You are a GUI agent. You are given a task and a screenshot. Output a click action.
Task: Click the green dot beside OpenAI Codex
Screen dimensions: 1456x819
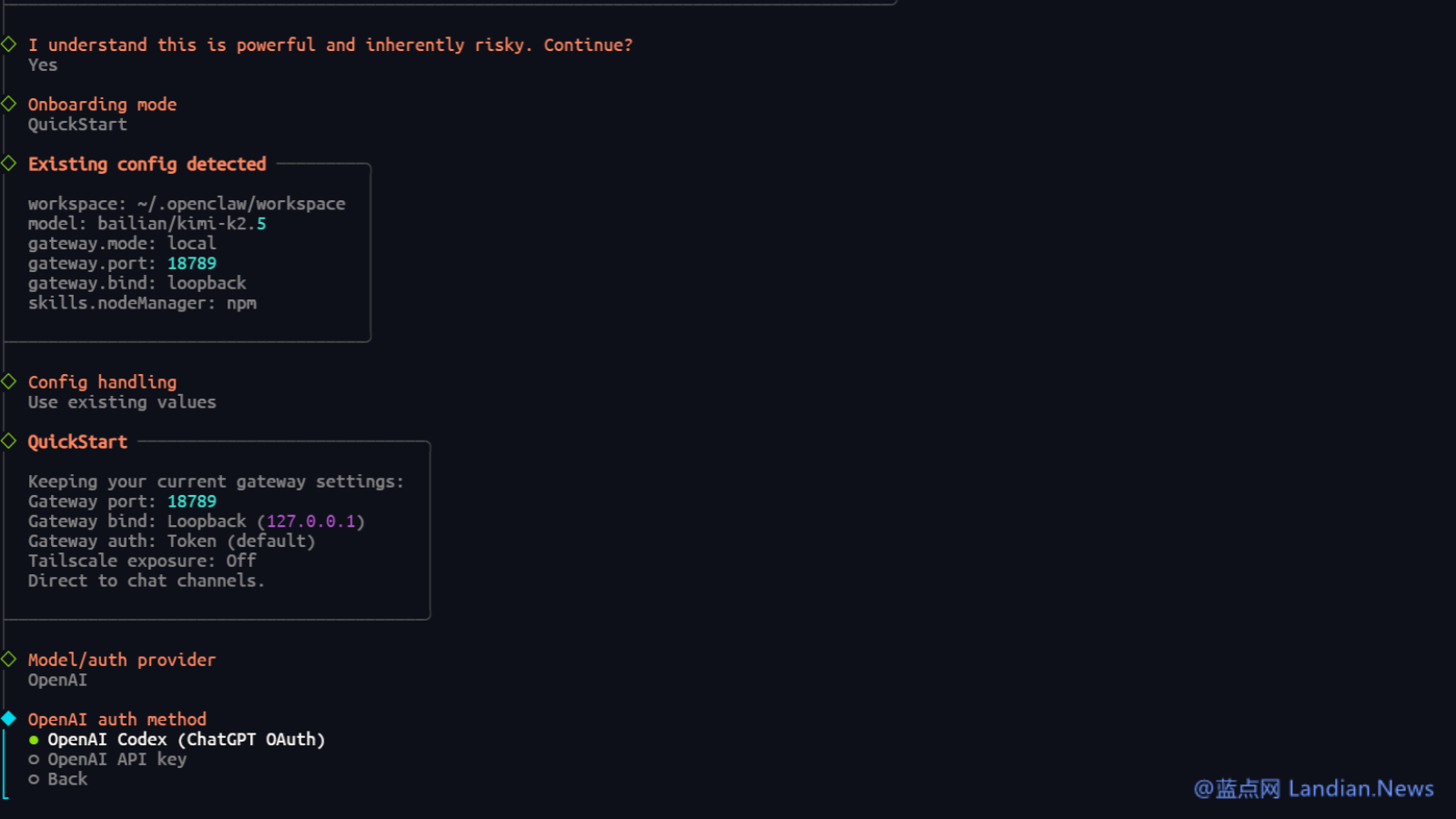34,739
